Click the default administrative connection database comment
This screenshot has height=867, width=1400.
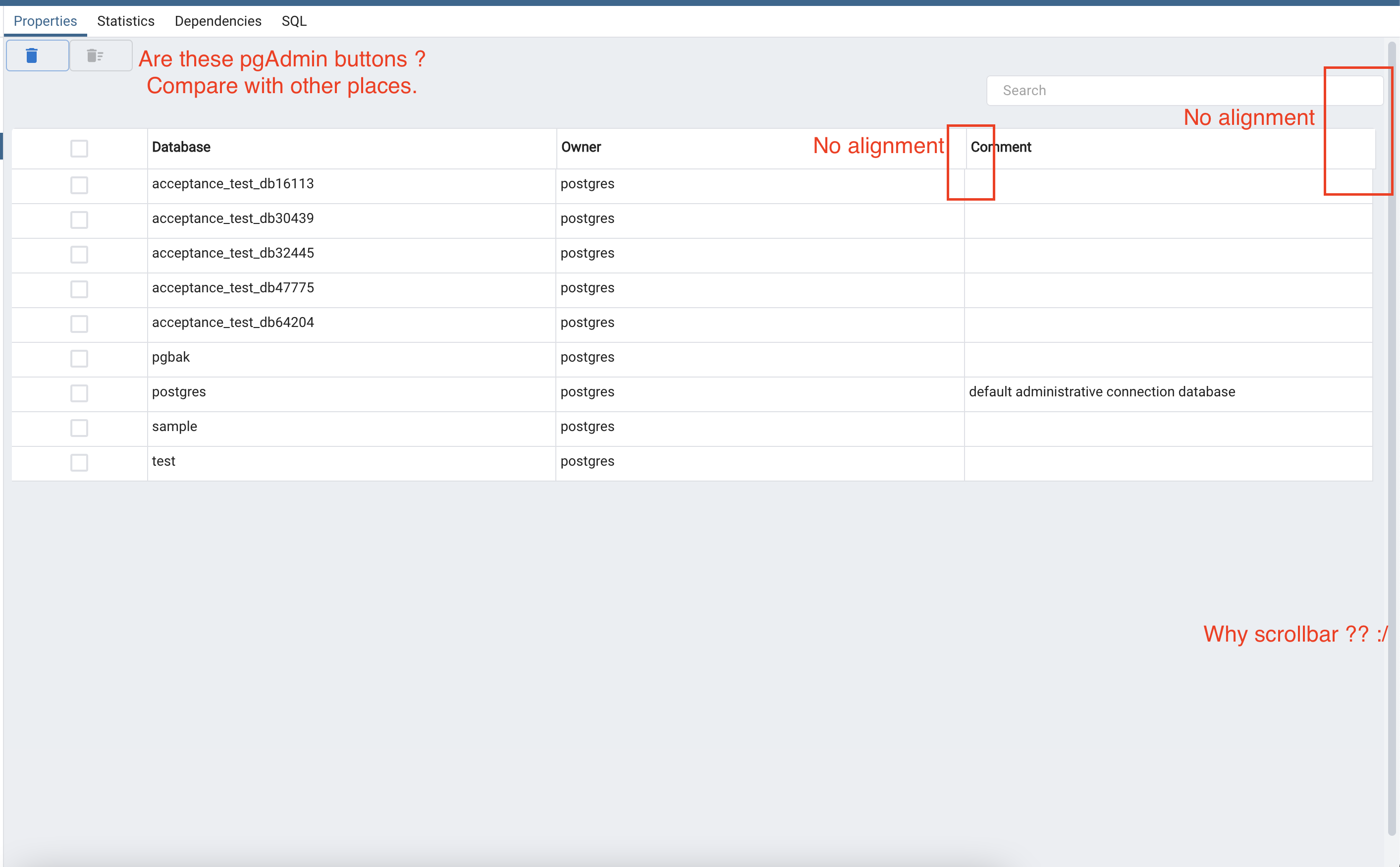click(x=1101, y=392)
